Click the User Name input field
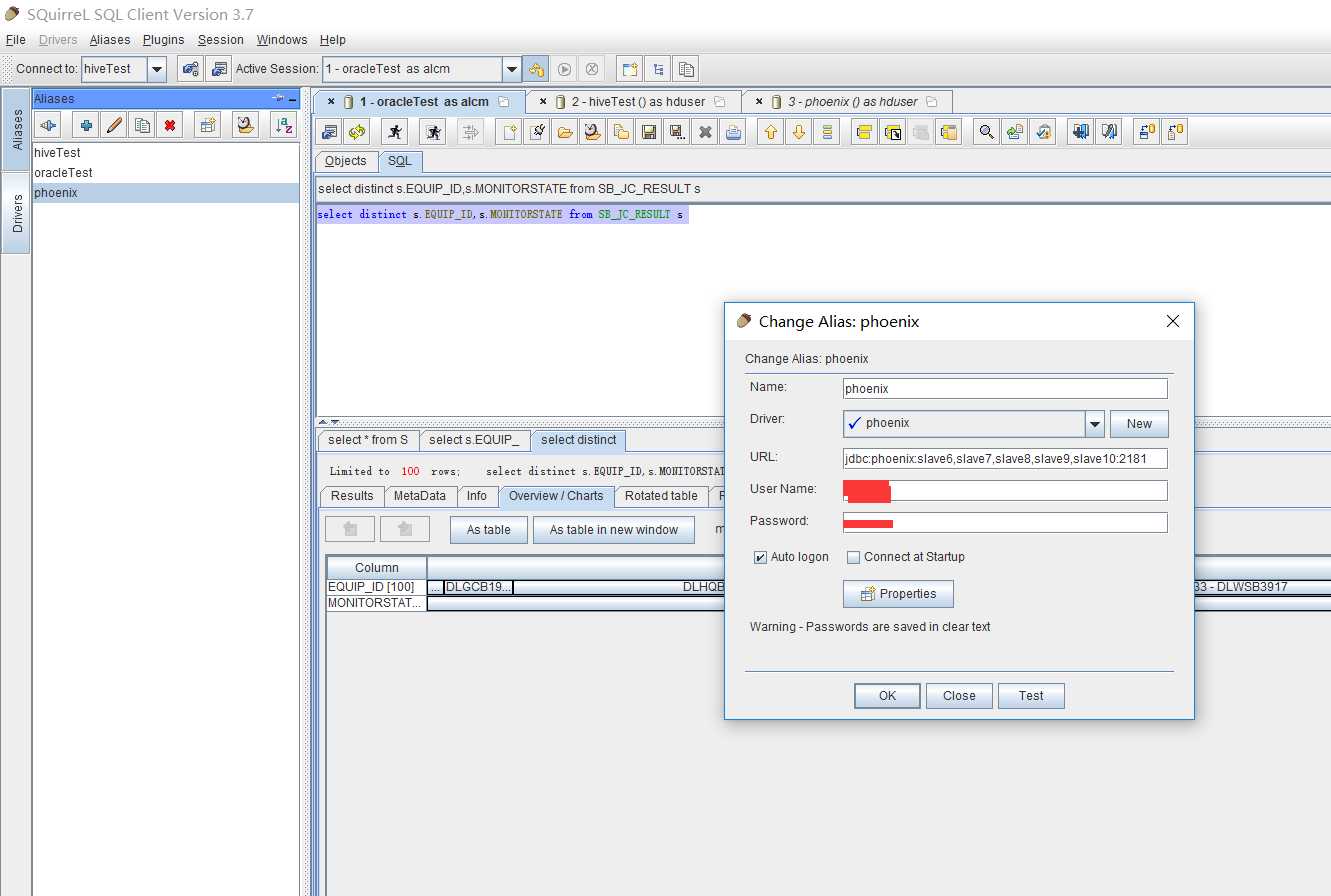This screenshot has height=896, width=1331. tap(1005, 491)
